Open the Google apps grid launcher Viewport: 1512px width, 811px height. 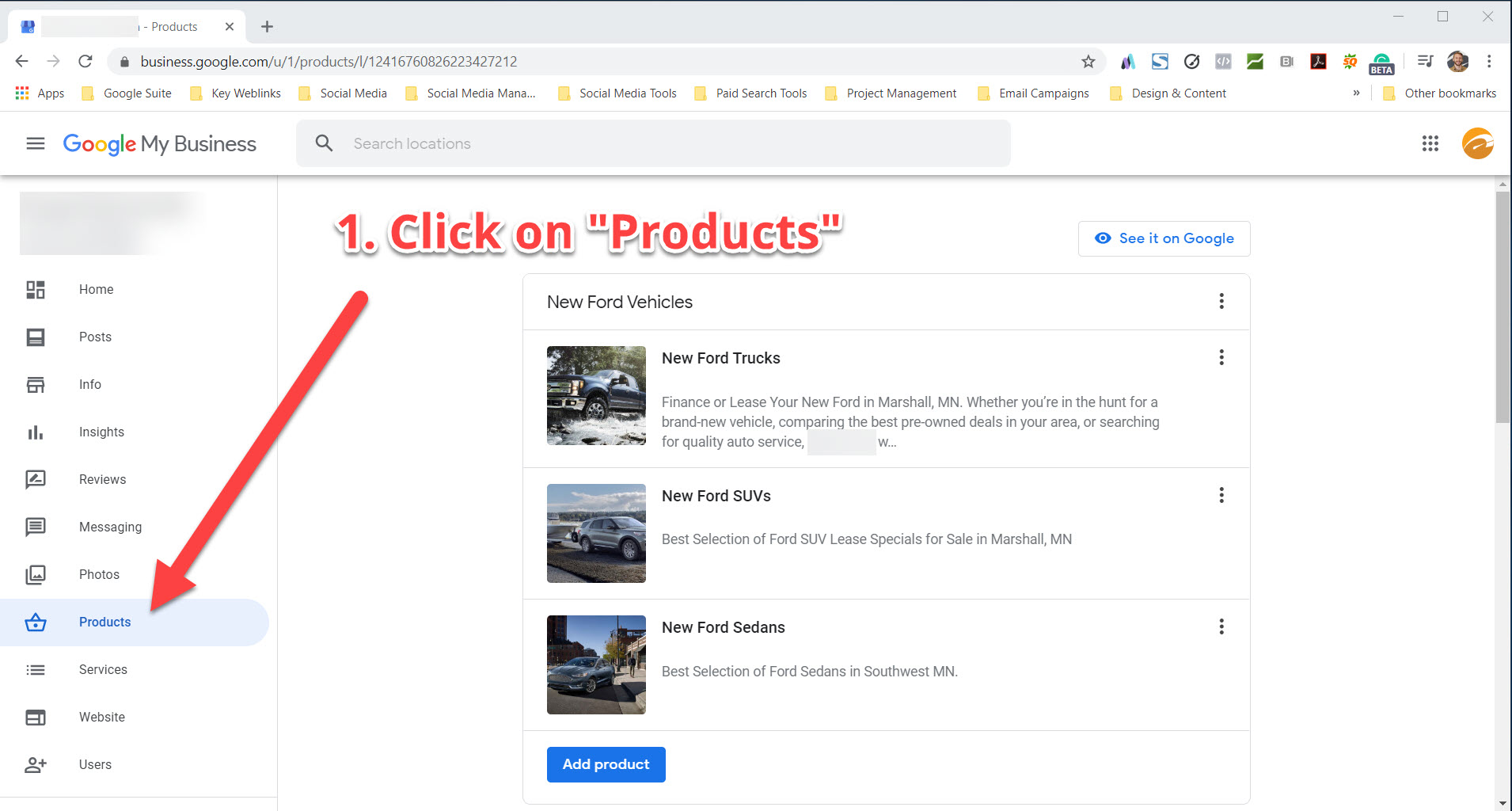[x=1430, y=143]
